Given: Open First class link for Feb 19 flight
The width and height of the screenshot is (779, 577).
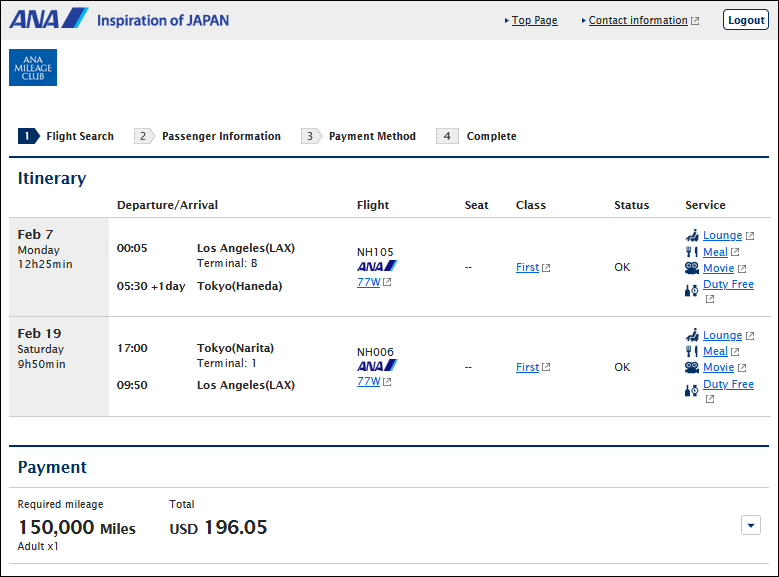Looking at the screenshot, I should (527, 367).
